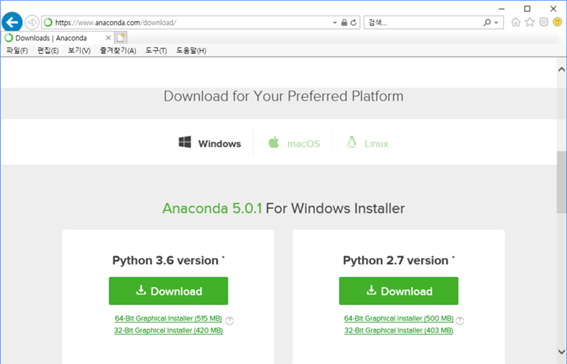Open 32-Bit Graphical Installer (420 MB) link
567x364 pixels.
(168, 330)
